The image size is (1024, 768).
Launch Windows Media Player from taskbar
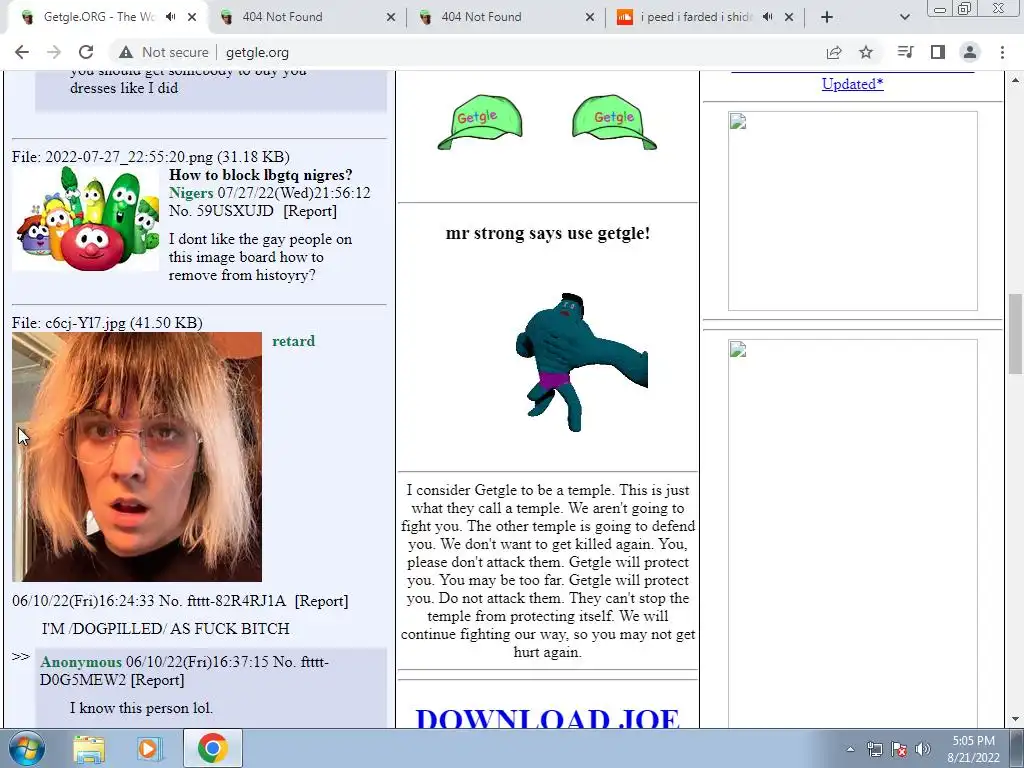click(x=149, y=748)
